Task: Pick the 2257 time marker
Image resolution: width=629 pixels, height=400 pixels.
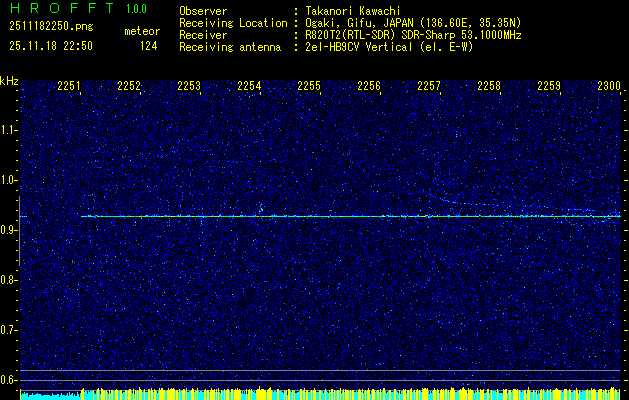Action: 429,87
